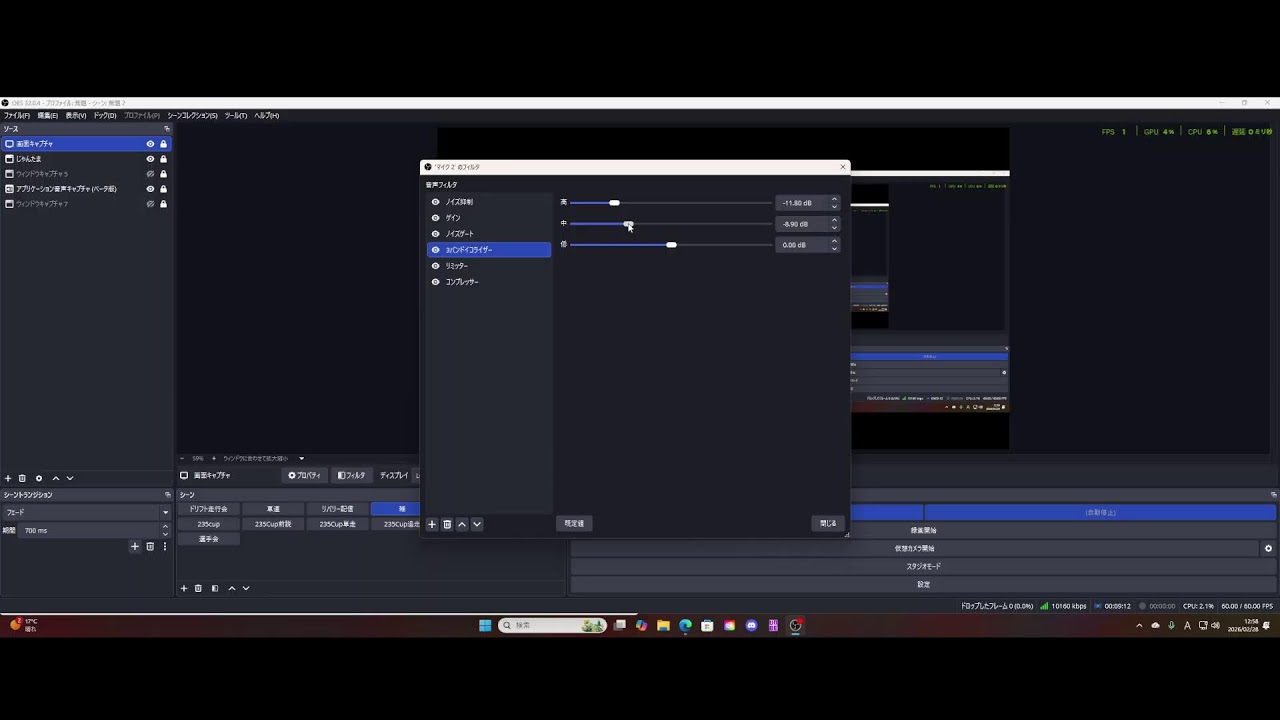Toggle visibility of the ゲイン filter
This screenshot has height=720, width=1280.
tap(435, 218)
